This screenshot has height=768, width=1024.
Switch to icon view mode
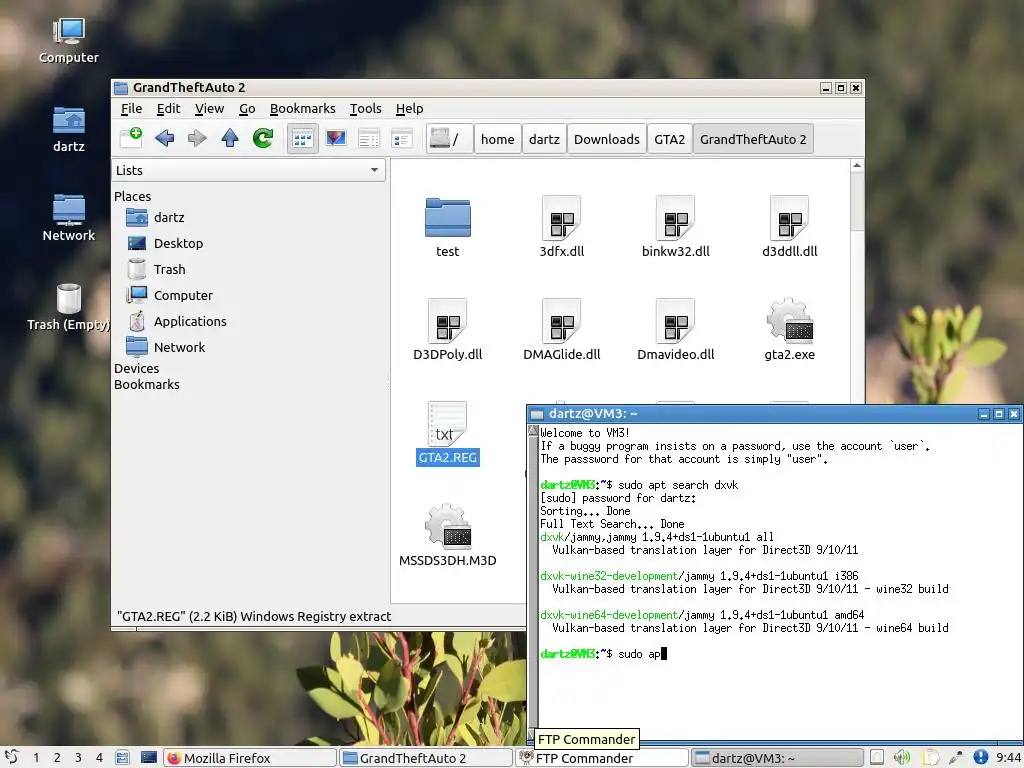point(303,138)
